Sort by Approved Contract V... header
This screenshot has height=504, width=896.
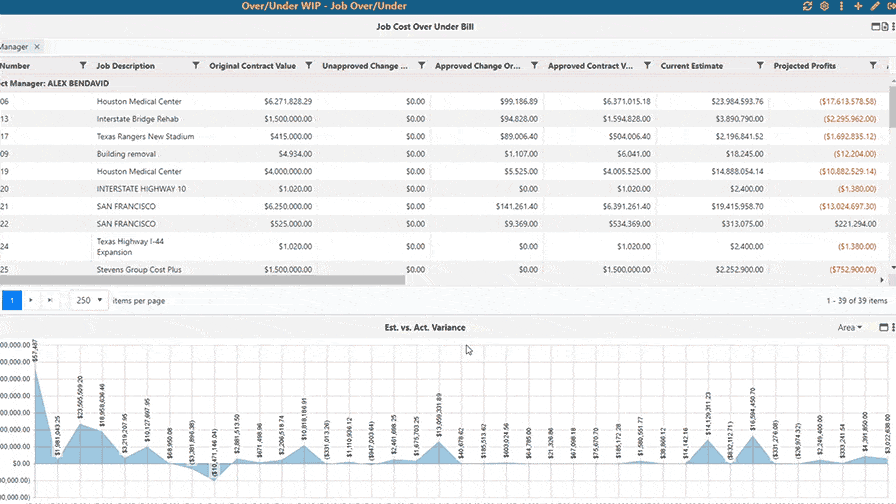click(590, 66)
